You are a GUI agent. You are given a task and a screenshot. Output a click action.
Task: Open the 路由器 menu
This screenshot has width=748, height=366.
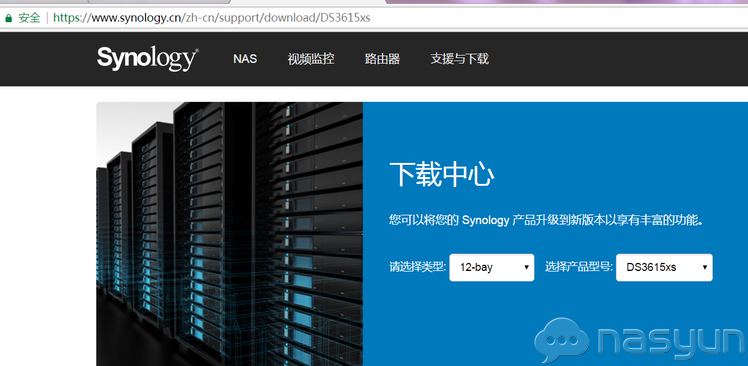382,59
